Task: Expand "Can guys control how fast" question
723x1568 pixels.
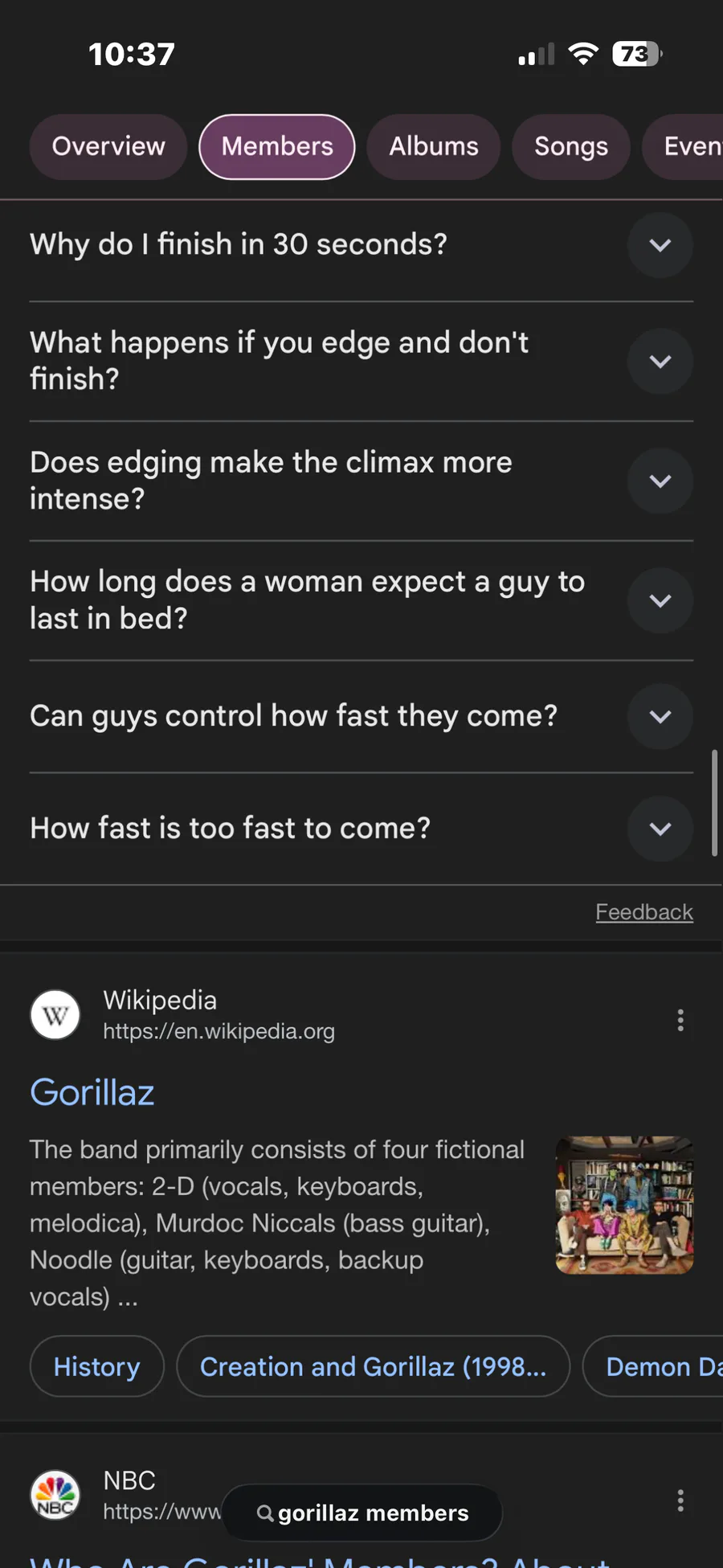Action: tap(660, 716)
